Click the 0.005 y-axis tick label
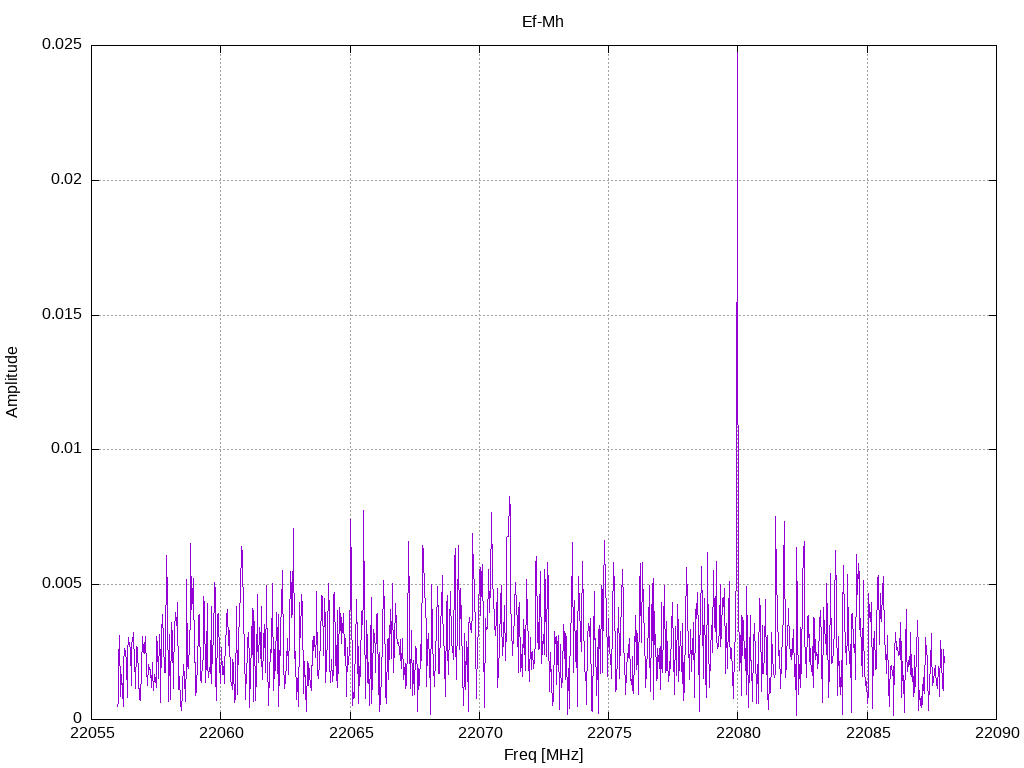The width and height of the screenshot is (1024, 768). [x=61, y=584]
